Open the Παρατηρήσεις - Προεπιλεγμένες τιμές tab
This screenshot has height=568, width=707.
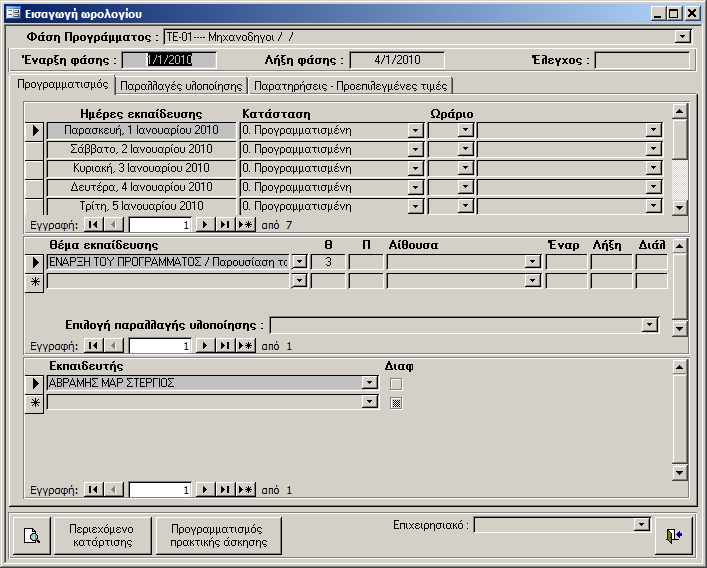tap(351, 85)
